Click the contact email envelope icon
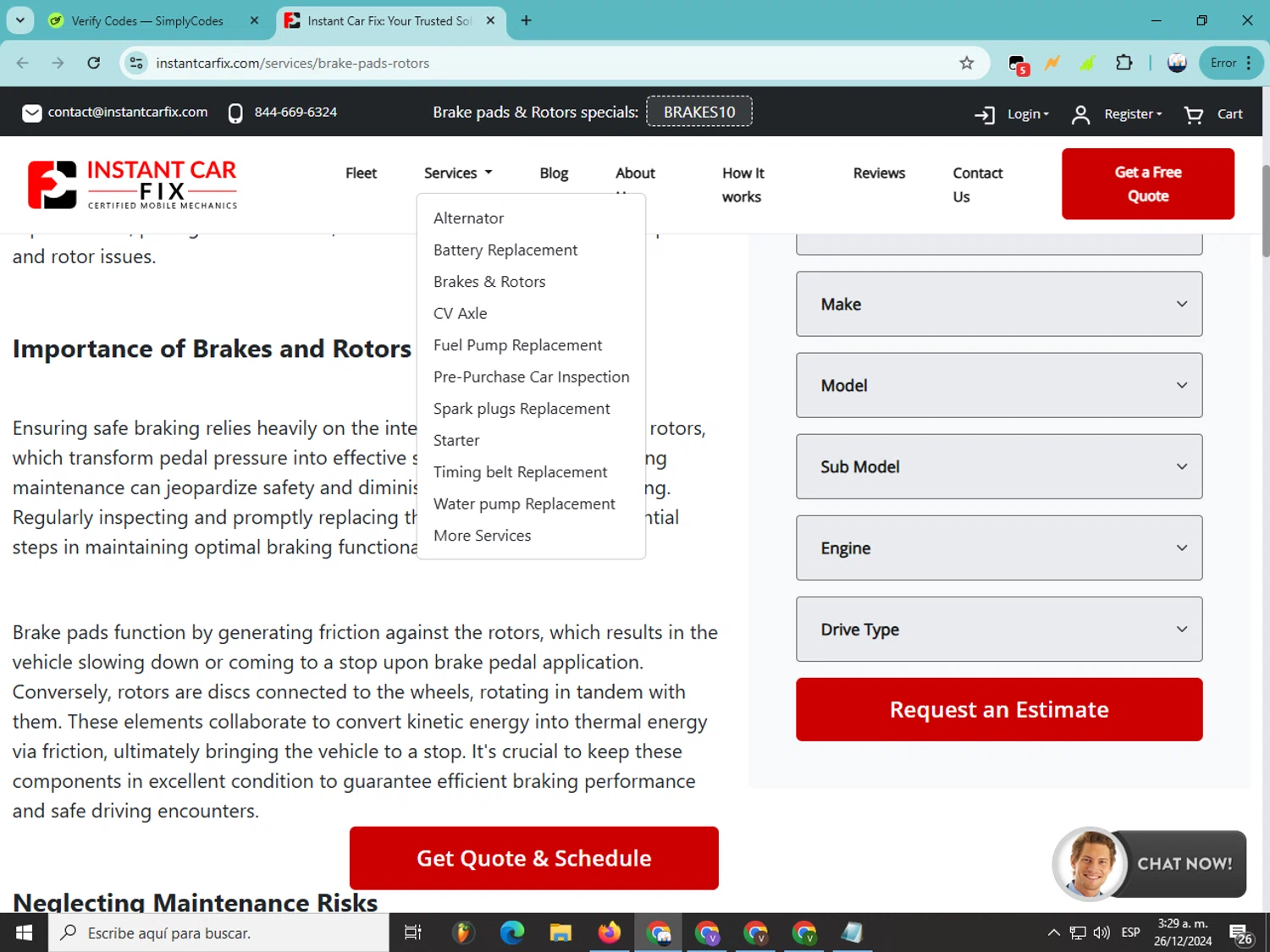1270x952 pixels. [x=31, y=113]
